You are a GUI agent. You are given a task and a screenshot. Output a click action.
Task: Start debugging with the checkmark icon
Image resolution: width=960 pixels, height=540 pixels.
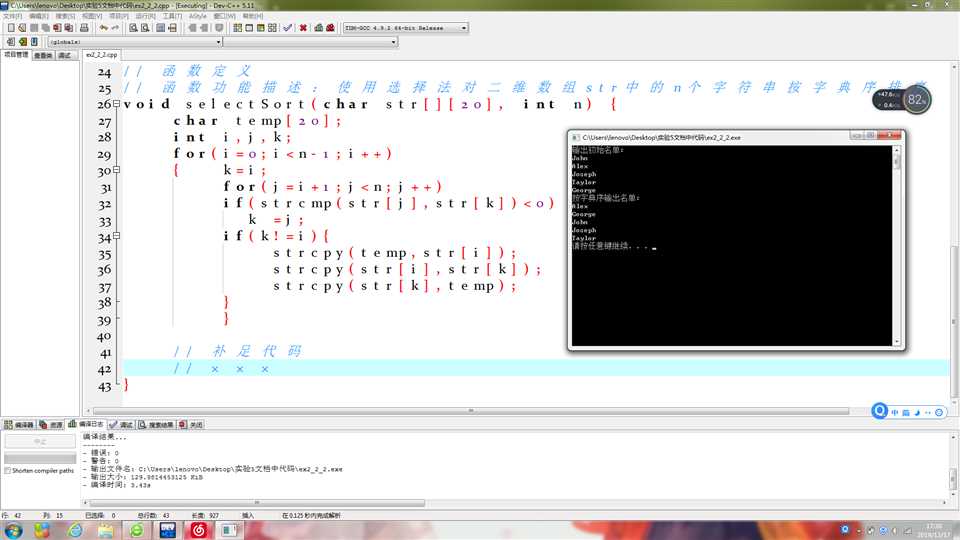(x=287, y=28)
